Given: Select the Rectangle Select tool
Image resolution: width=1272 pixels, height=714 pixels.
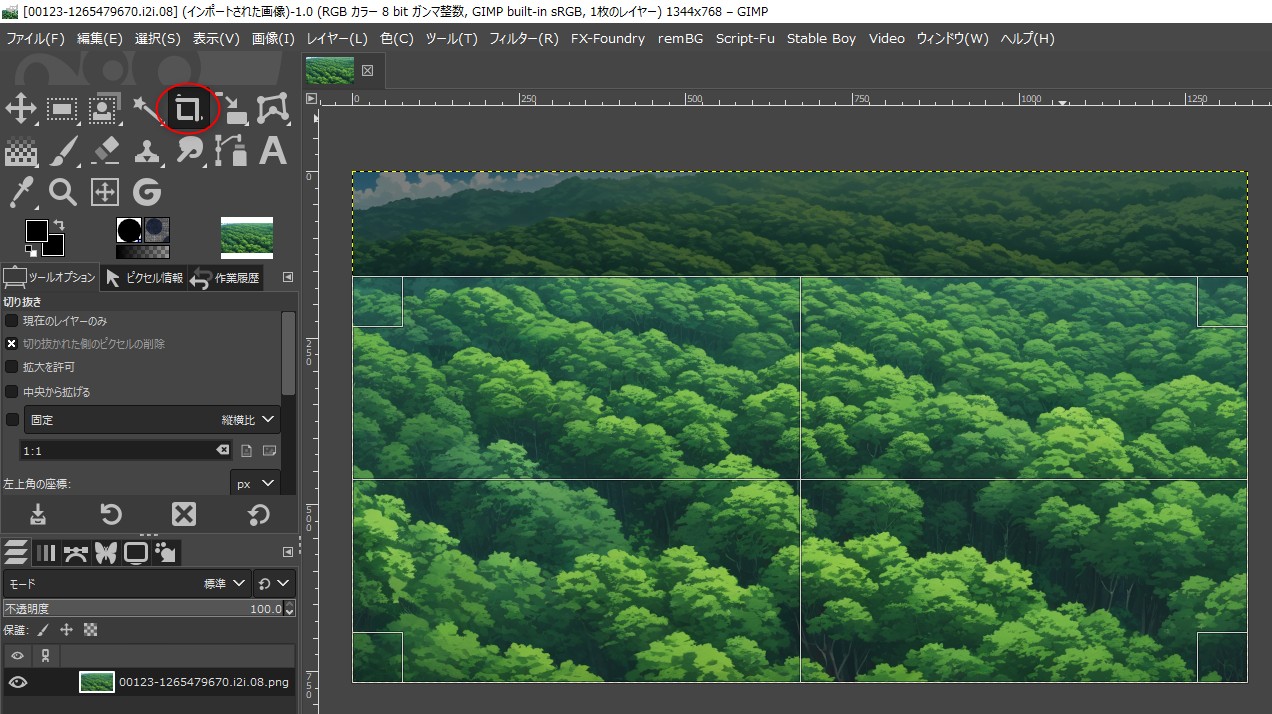Looking at the screenshot, I should point(62,109).
